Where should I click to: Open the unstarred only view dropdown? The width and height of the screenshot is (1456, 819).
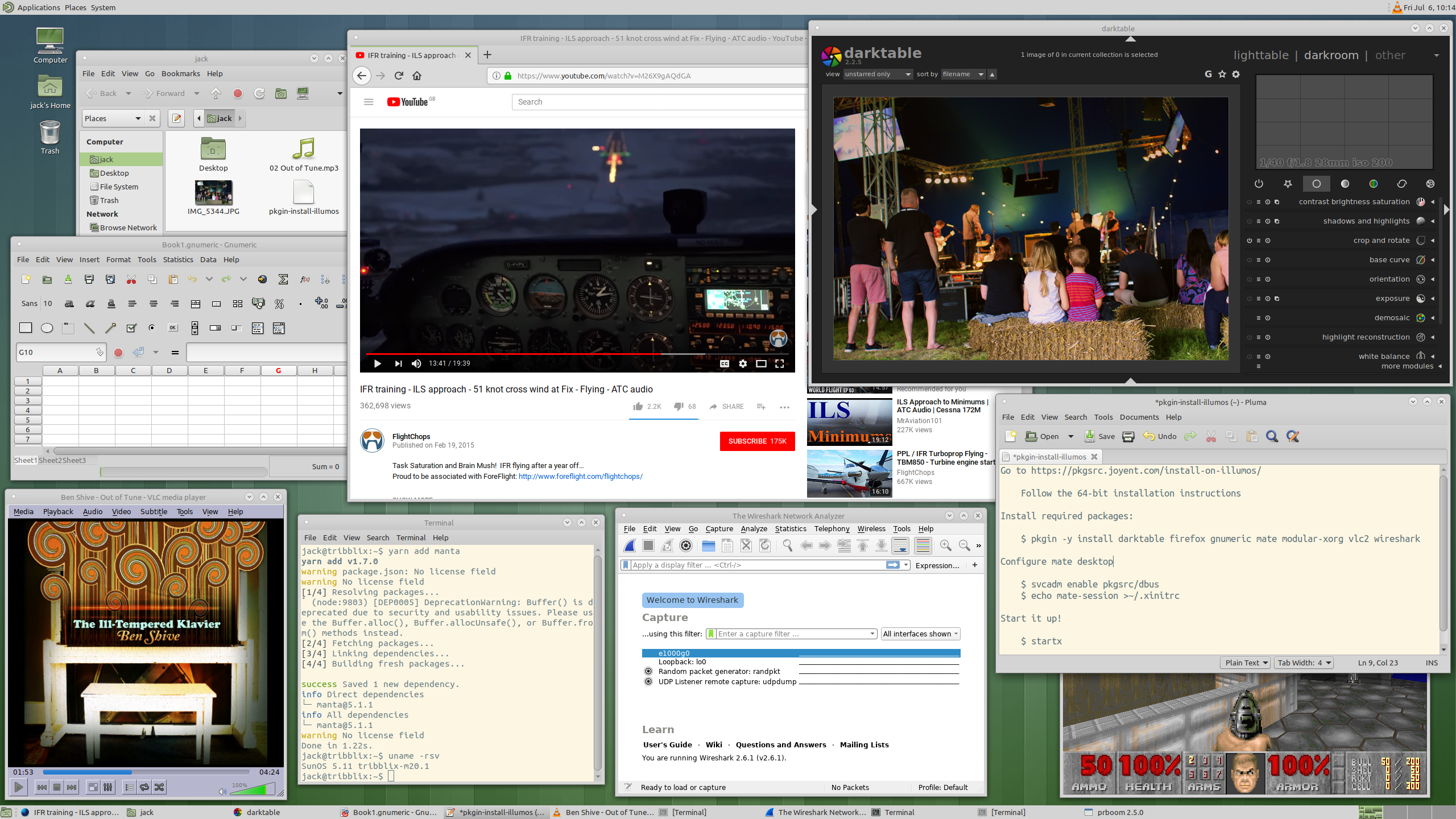[x=878, y=74]
